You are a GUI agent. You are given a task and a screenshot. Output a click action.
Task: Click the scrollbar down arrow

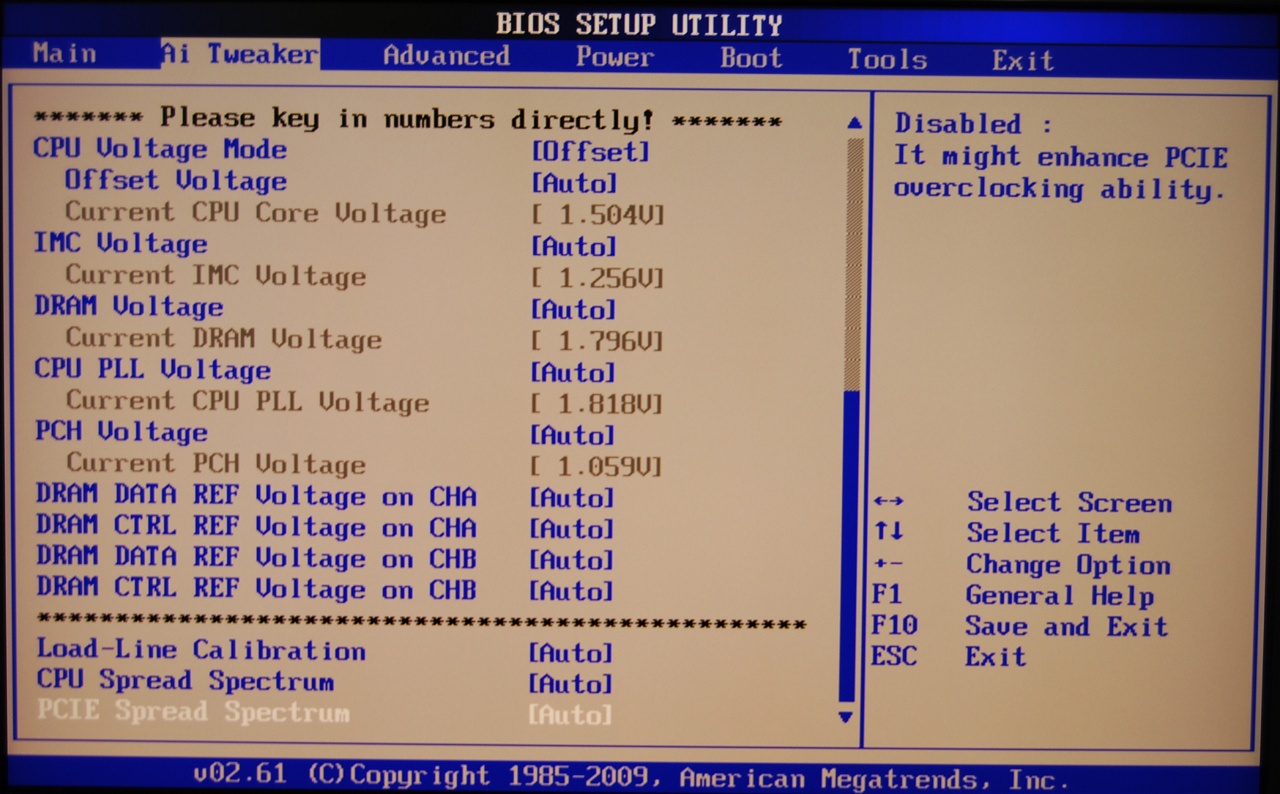click(x=846, y=716)
